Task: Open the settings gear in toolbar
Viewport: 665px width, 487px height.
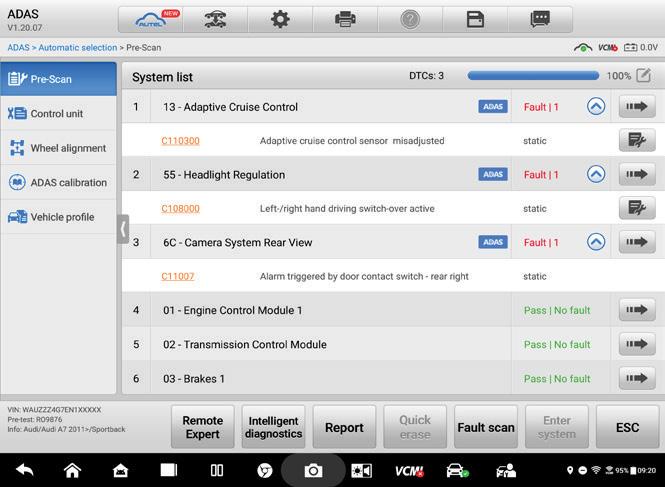Action: [280, 20]
